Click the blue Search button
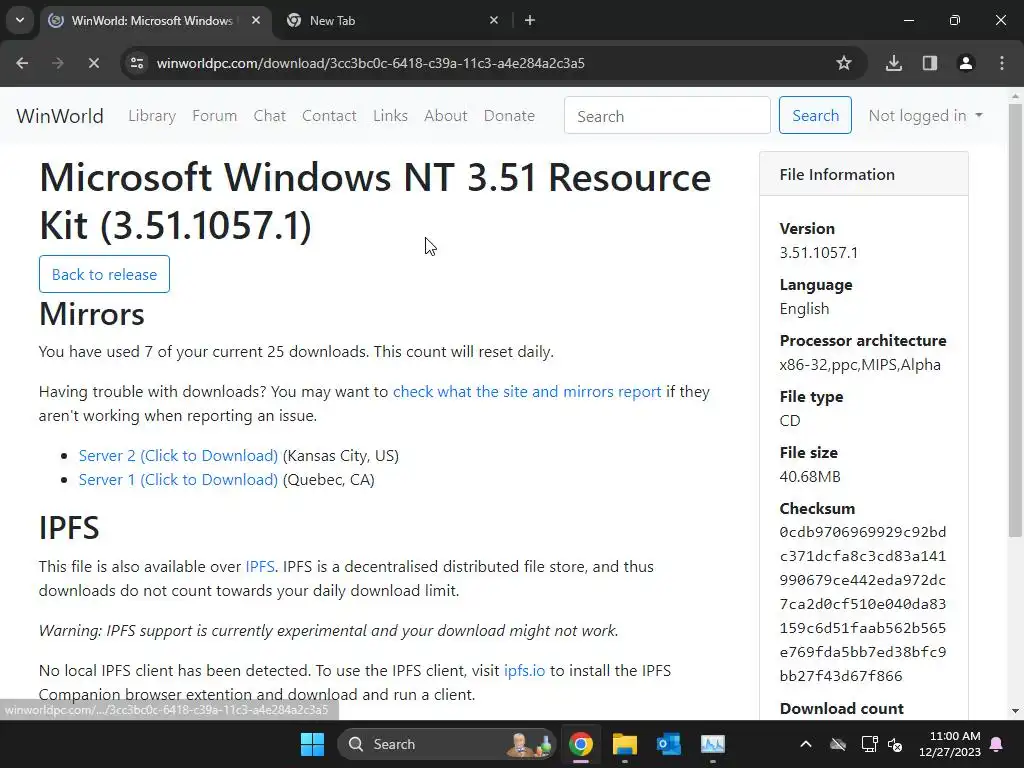 tap(815, 116)
